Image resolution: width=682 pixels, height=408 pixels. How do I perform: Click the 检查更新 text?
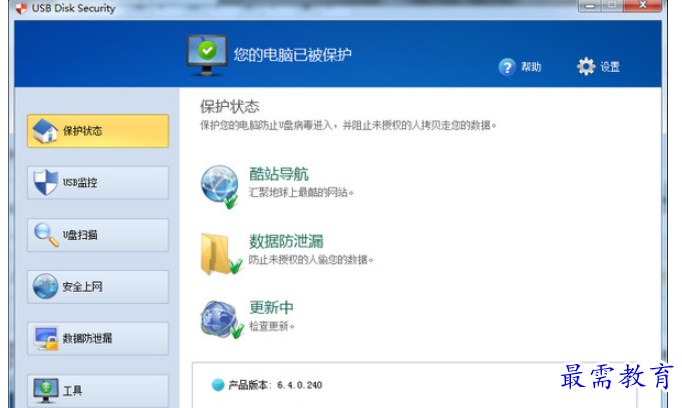click(x=271, y=326)
